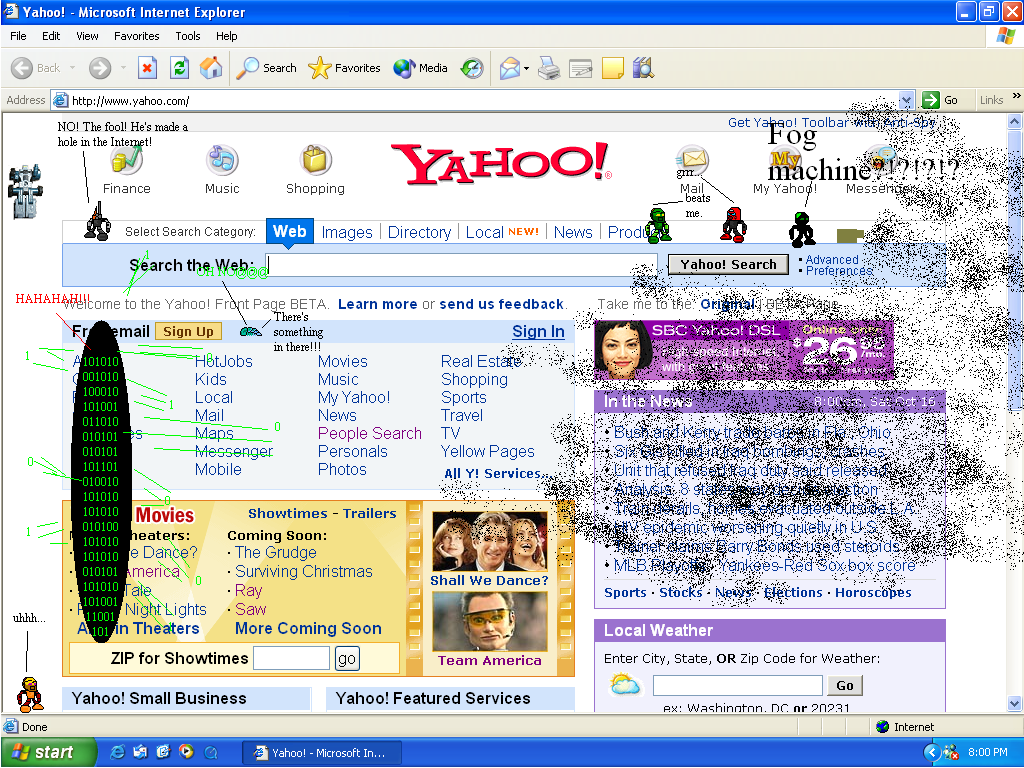Print the page with the printer icon
This screenshot has height=768, width=1024.
click(x=549, y=68)
